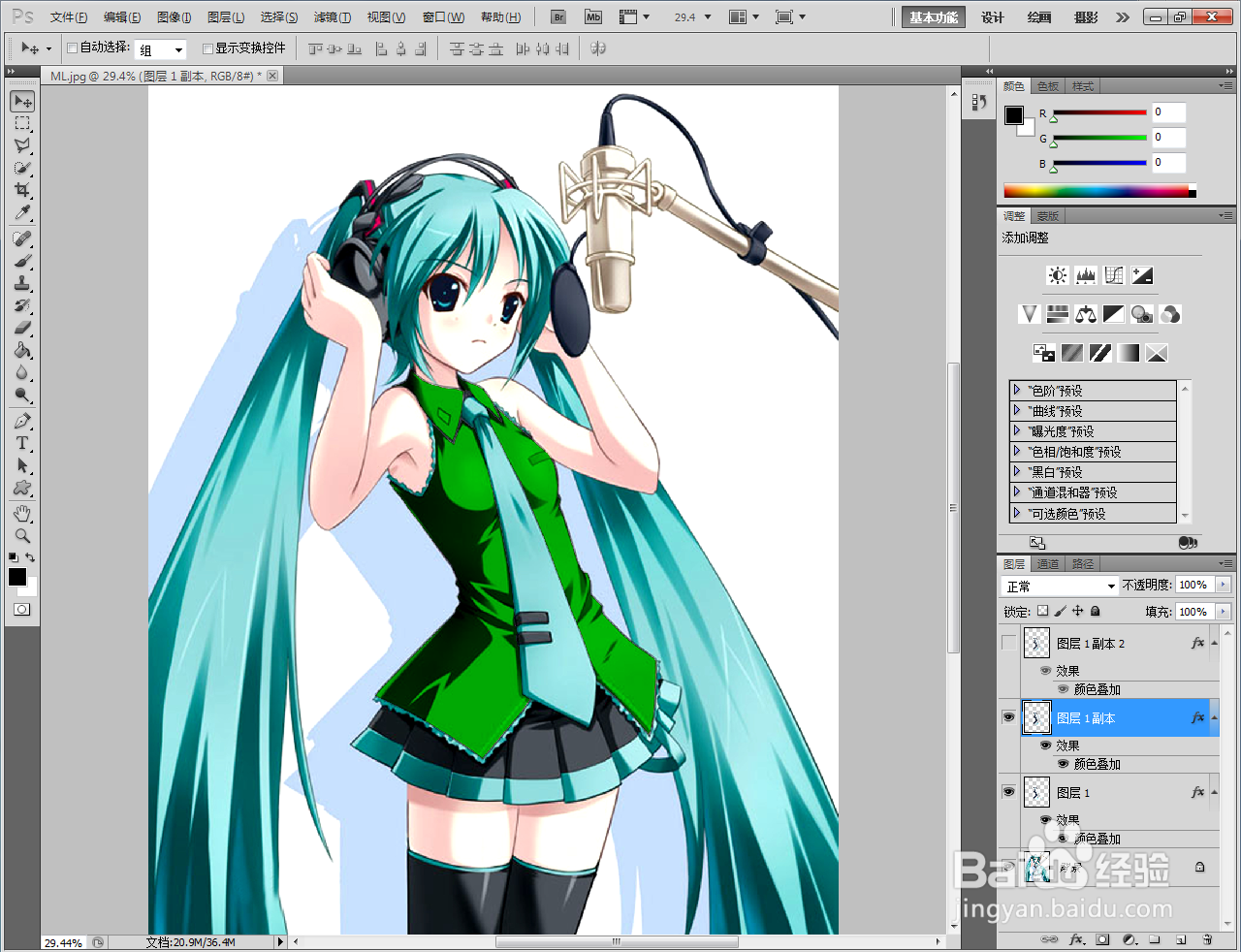Viewport: 1241px width, 952px height.
Task: Click the foreground color swatch in toolbox
Action: coord(16,577)
